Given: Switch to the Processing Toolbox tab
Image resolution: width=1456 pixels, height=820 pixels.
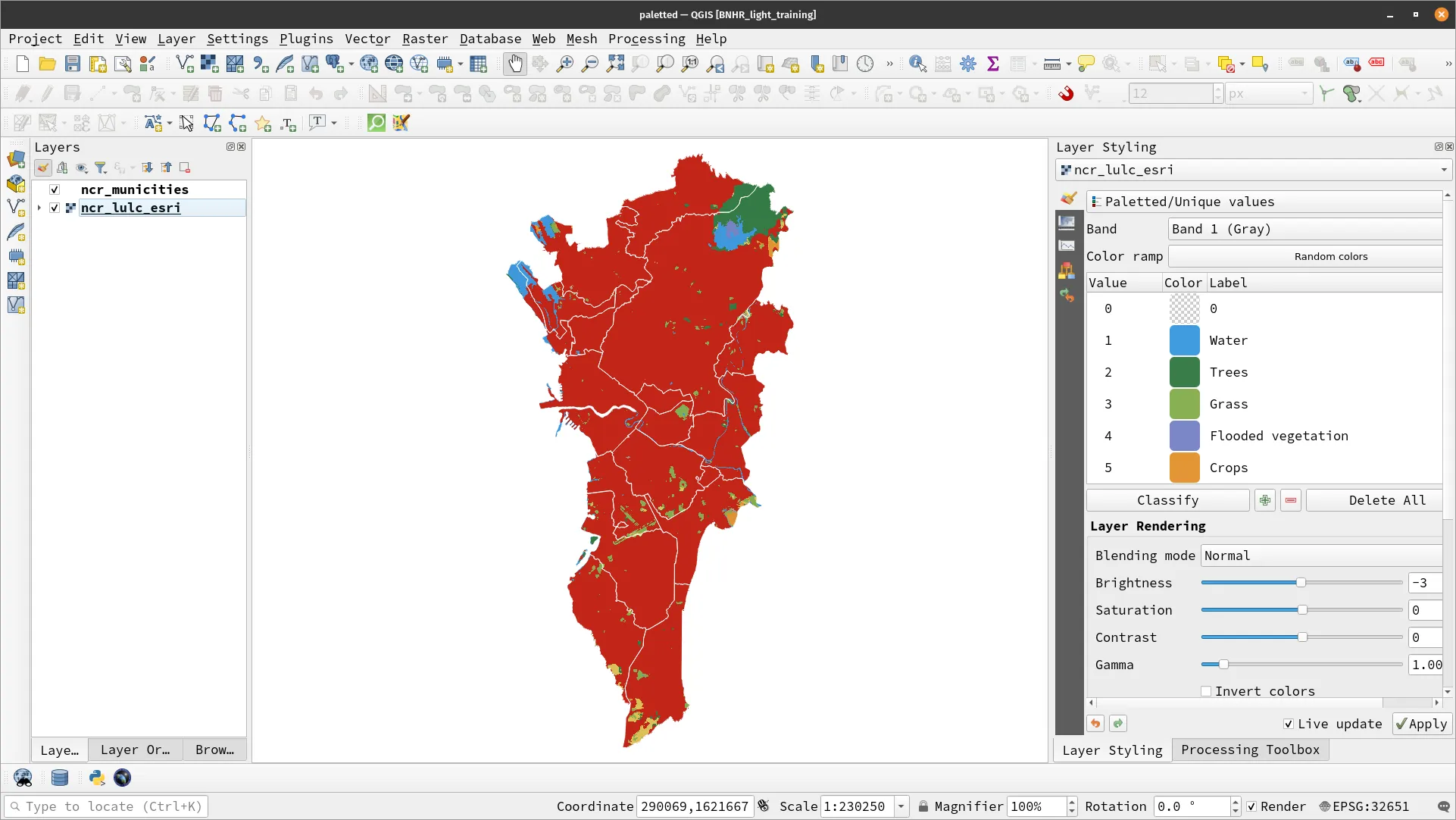Looking at the screenshot, I should (1250, 750).
